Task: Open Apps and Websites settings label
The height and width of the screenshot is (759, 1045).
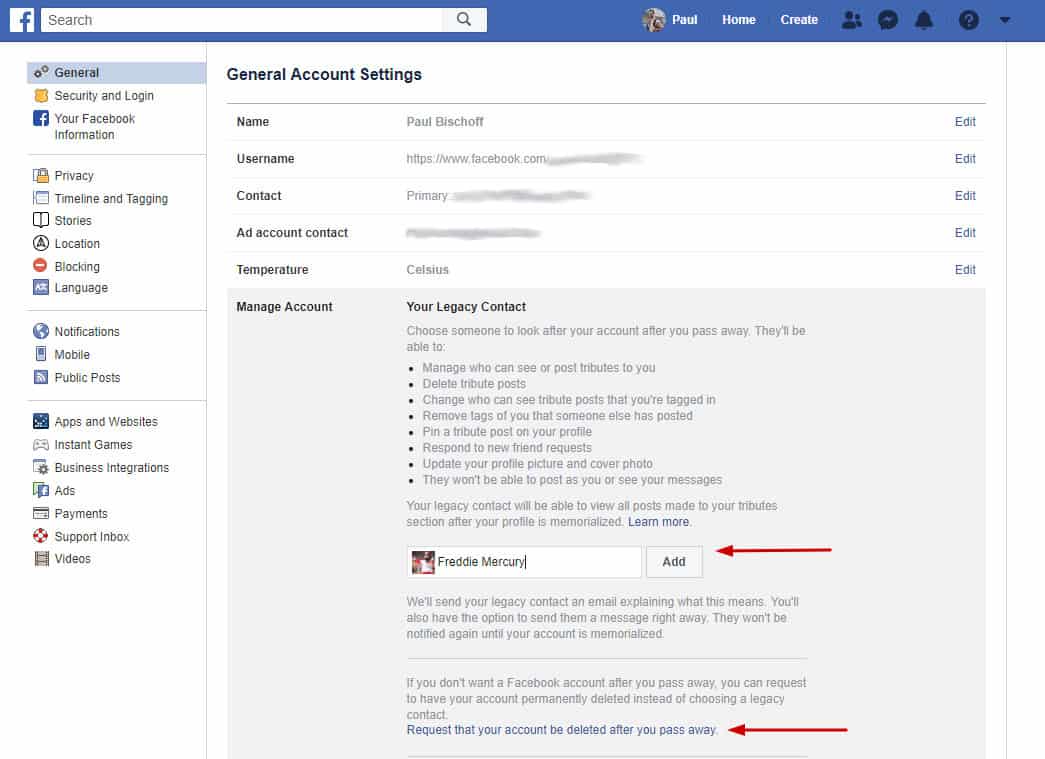Action: [106, 421]
